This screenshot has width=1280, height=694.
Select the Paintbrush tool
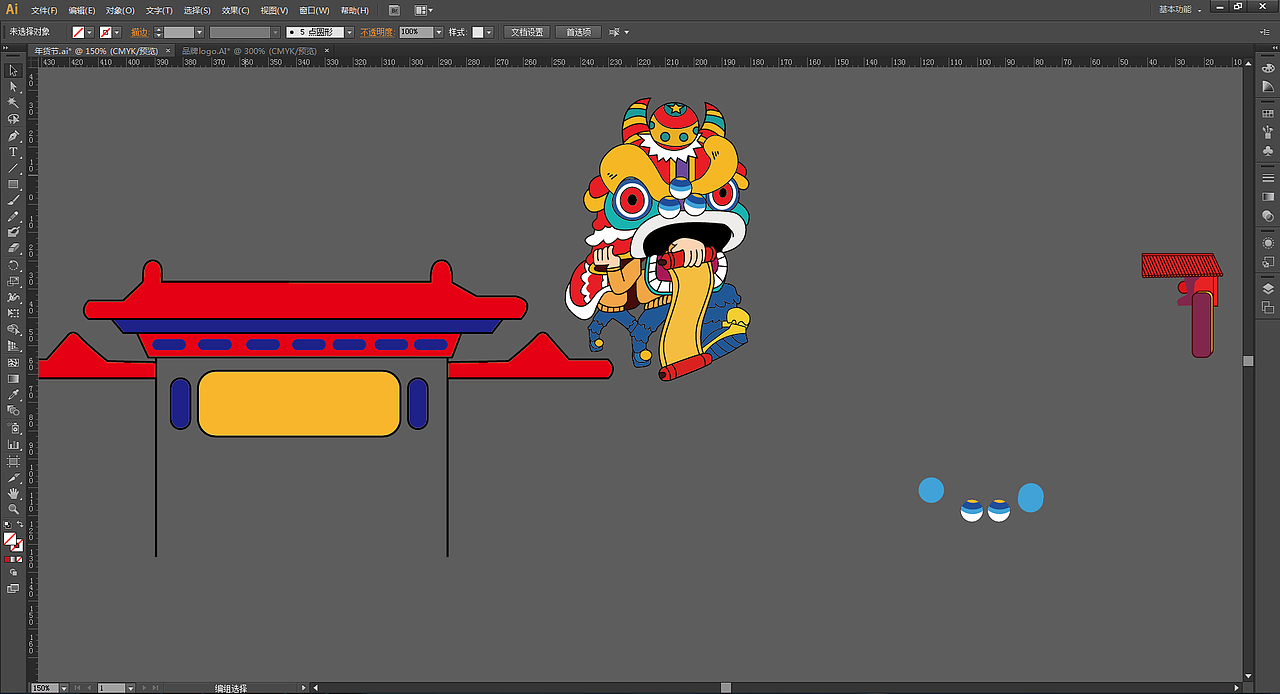(x=13, y=200)
